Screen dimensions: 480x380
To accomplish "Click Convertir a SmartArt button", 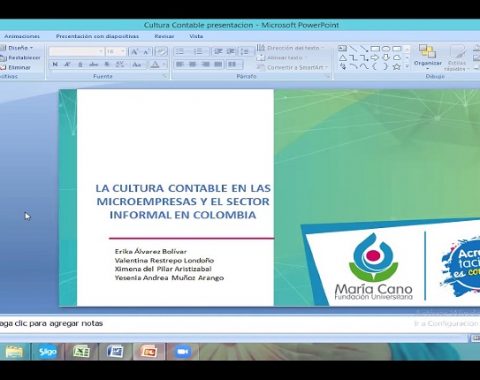I will tap(293, 67).
